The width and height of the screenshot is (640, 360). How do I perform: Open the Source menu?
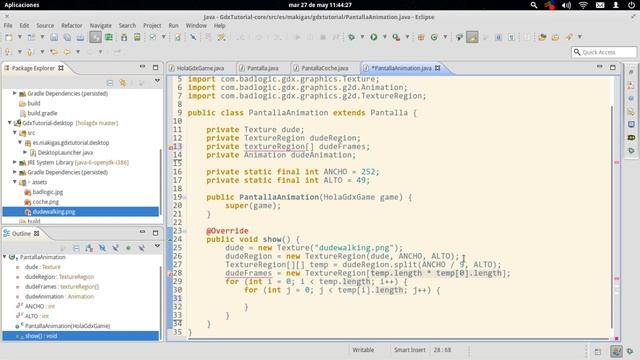pos(45,25)
